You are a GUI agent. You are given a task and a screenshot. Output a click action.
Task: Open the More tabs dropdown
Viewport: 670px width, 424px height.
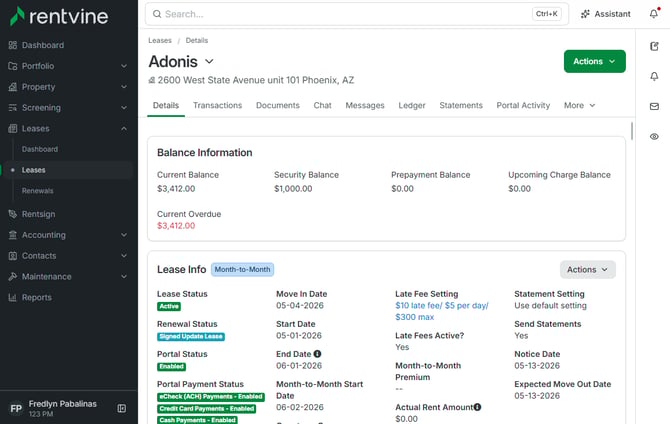point(579,105)
